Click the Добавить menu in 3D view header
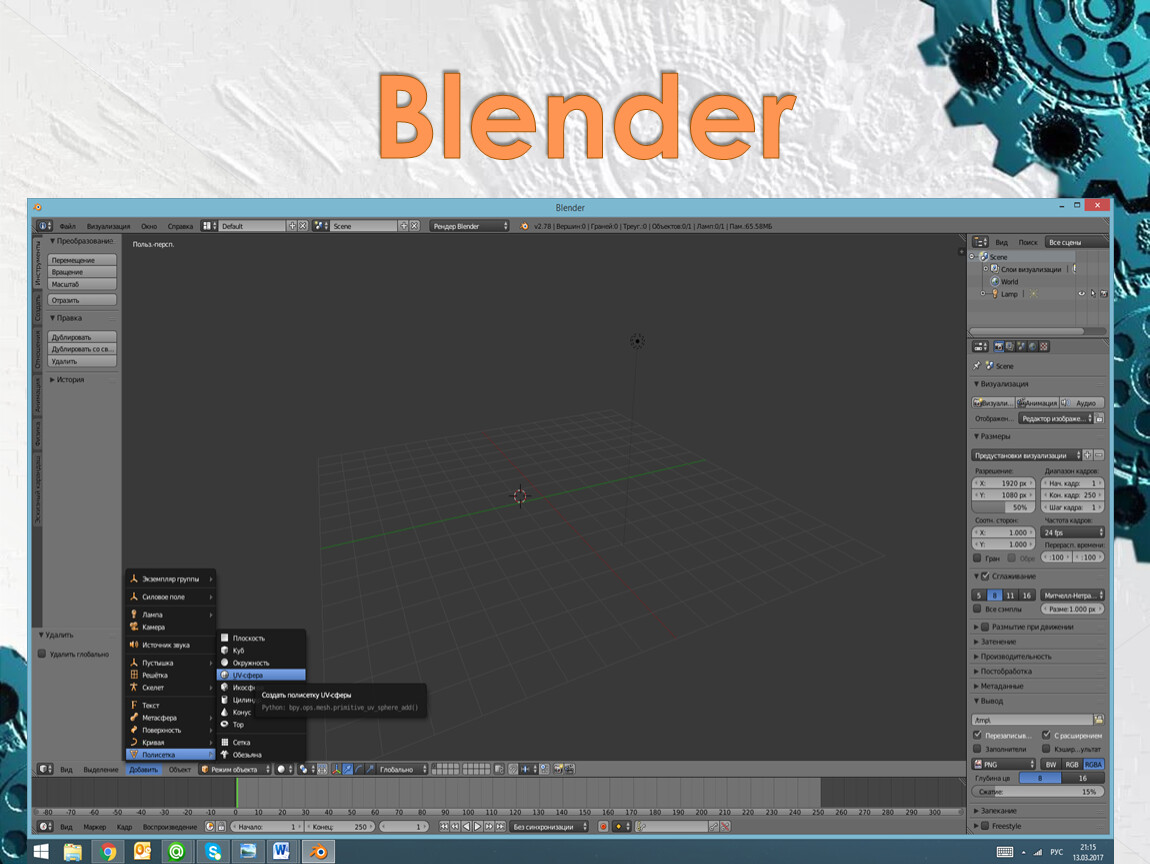 144,769
